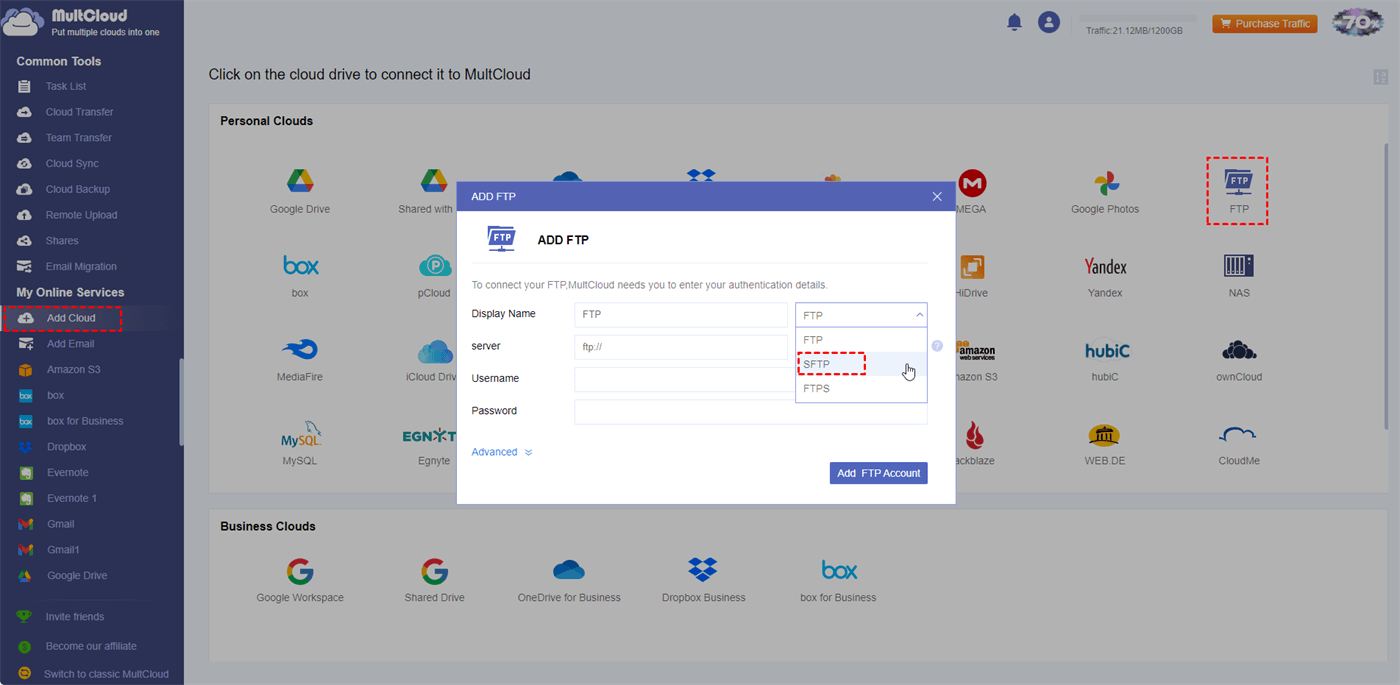
Task: Open Cloud Transfer tool
Action: 79,112
